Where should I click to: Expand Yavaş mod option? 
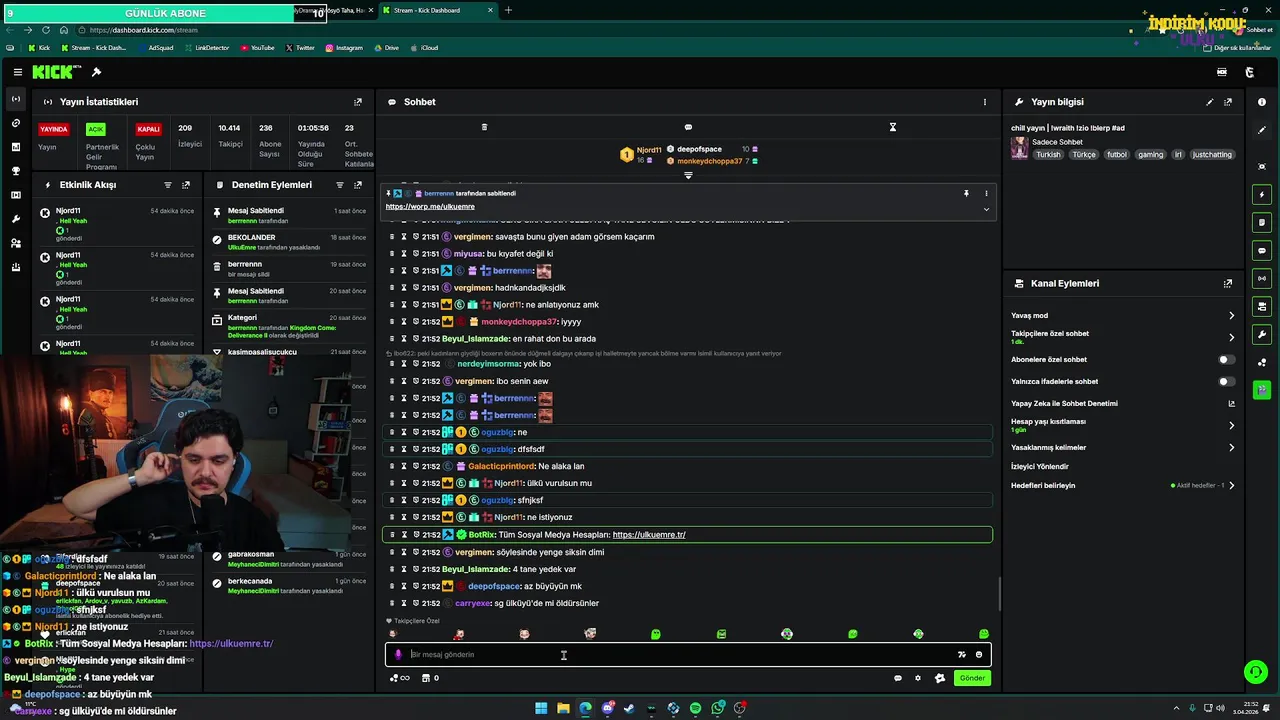click(x=1231, y=315)
